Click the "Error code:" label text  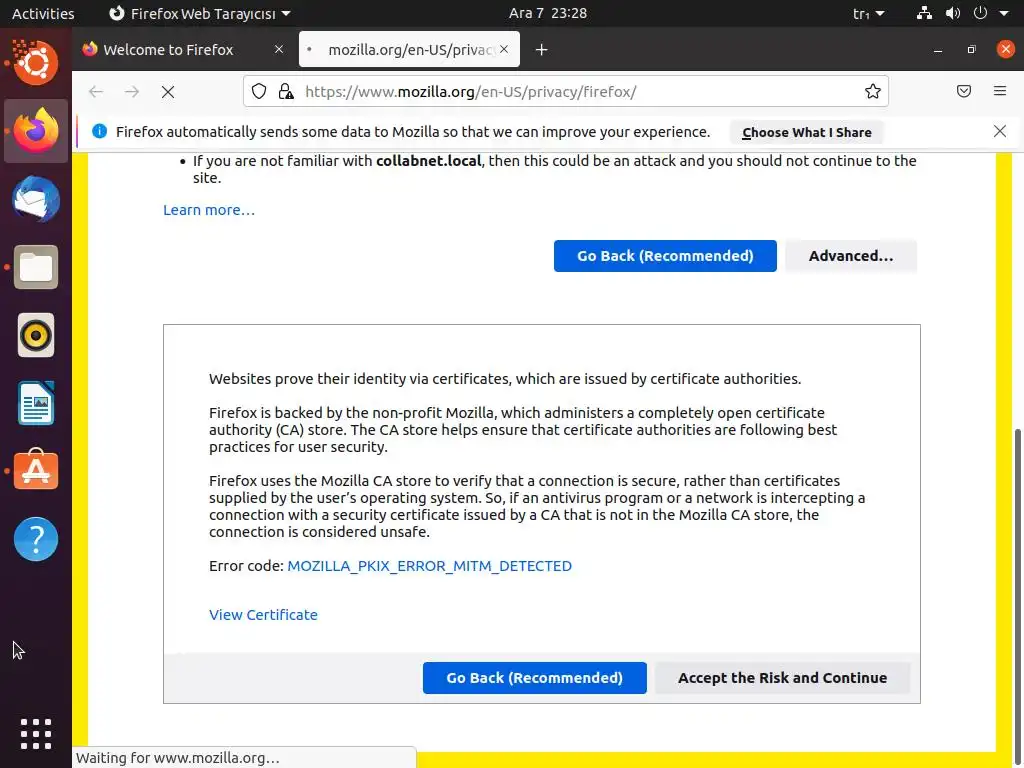point(246,566)
